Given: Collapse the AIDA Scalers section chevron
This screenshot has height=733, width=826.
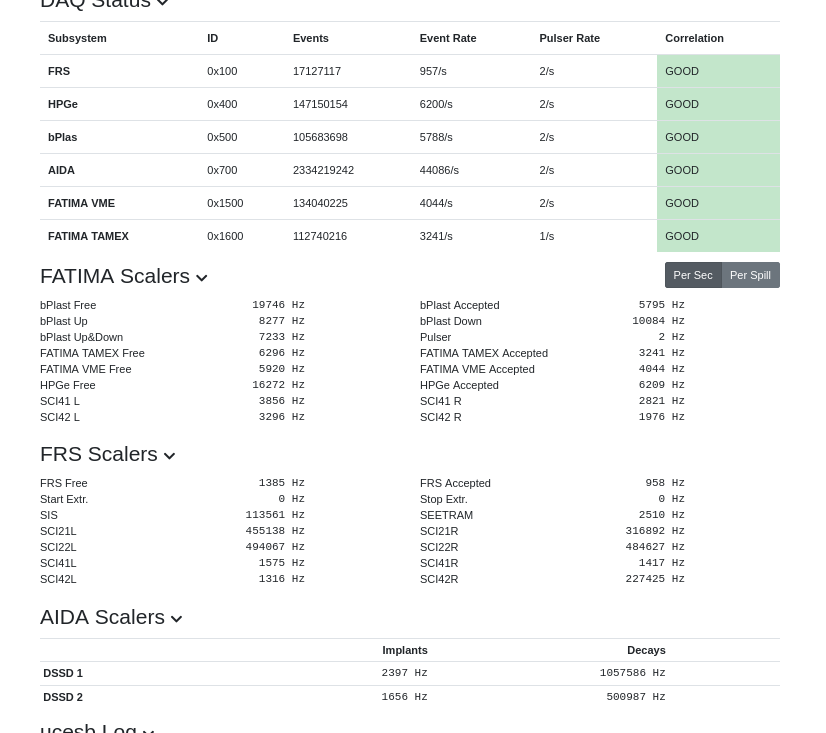Looking at the screenshot, I should click(176, 619).
